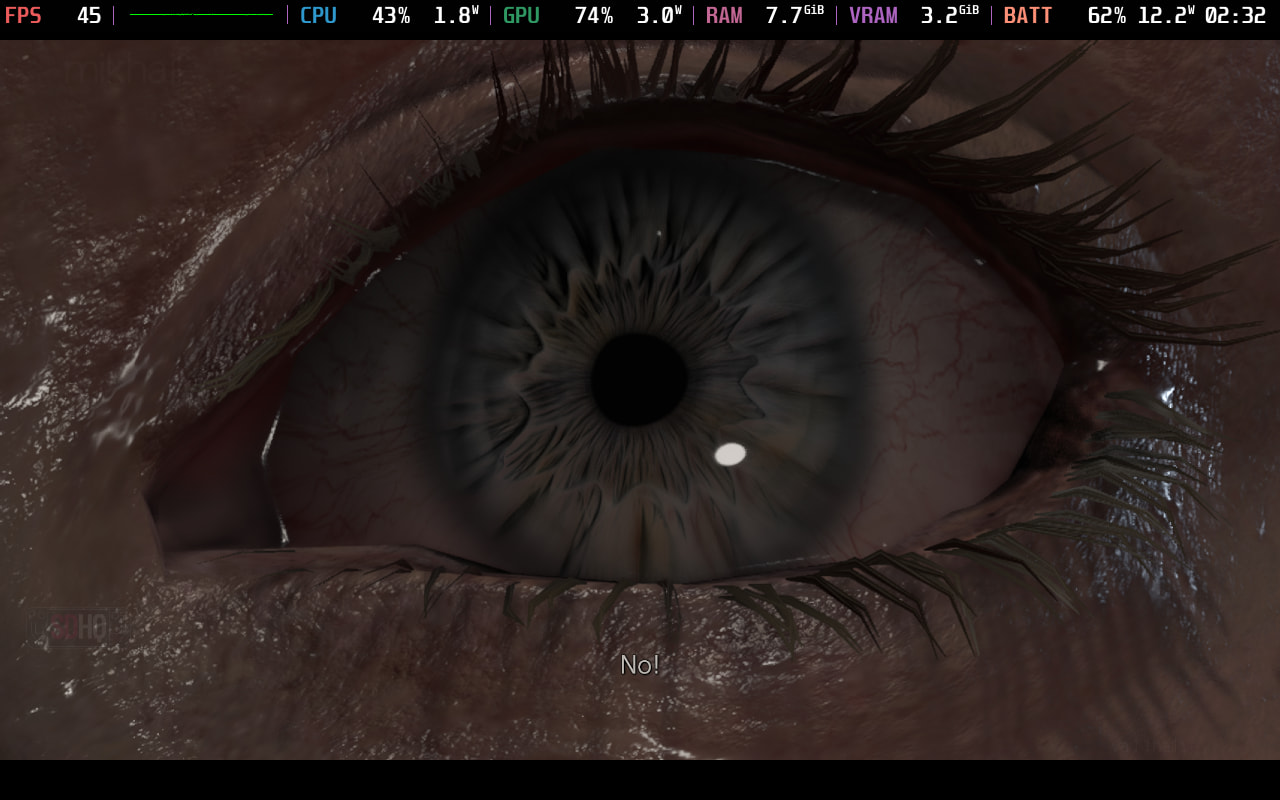Select the battery level 62%
The height and width of the screenshot is (800, 1280).
coord(1107,16)
